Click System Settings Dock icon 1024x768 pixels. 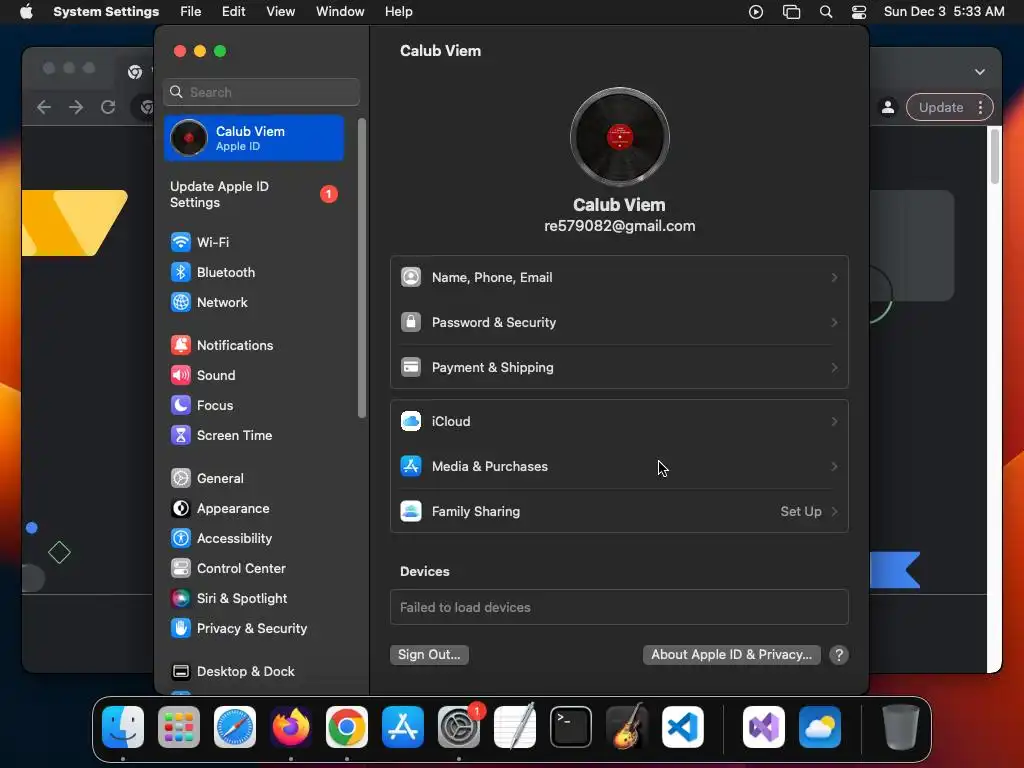point(458,727)
